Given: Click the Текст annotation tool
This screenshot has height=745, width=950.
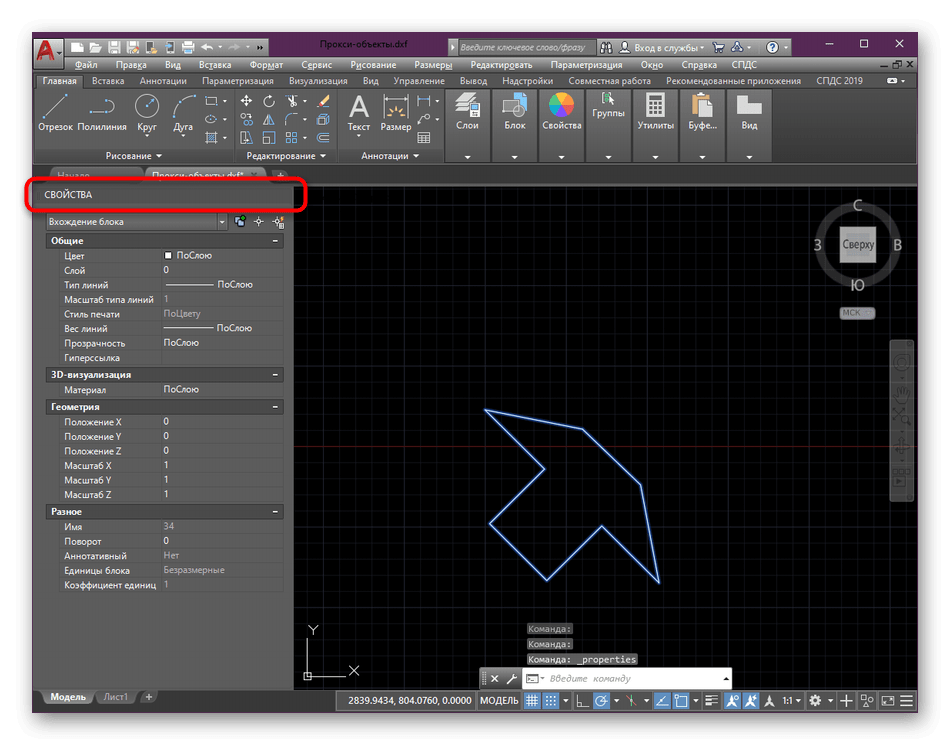Looking at the screenshot, I should (x=359, y=113).
